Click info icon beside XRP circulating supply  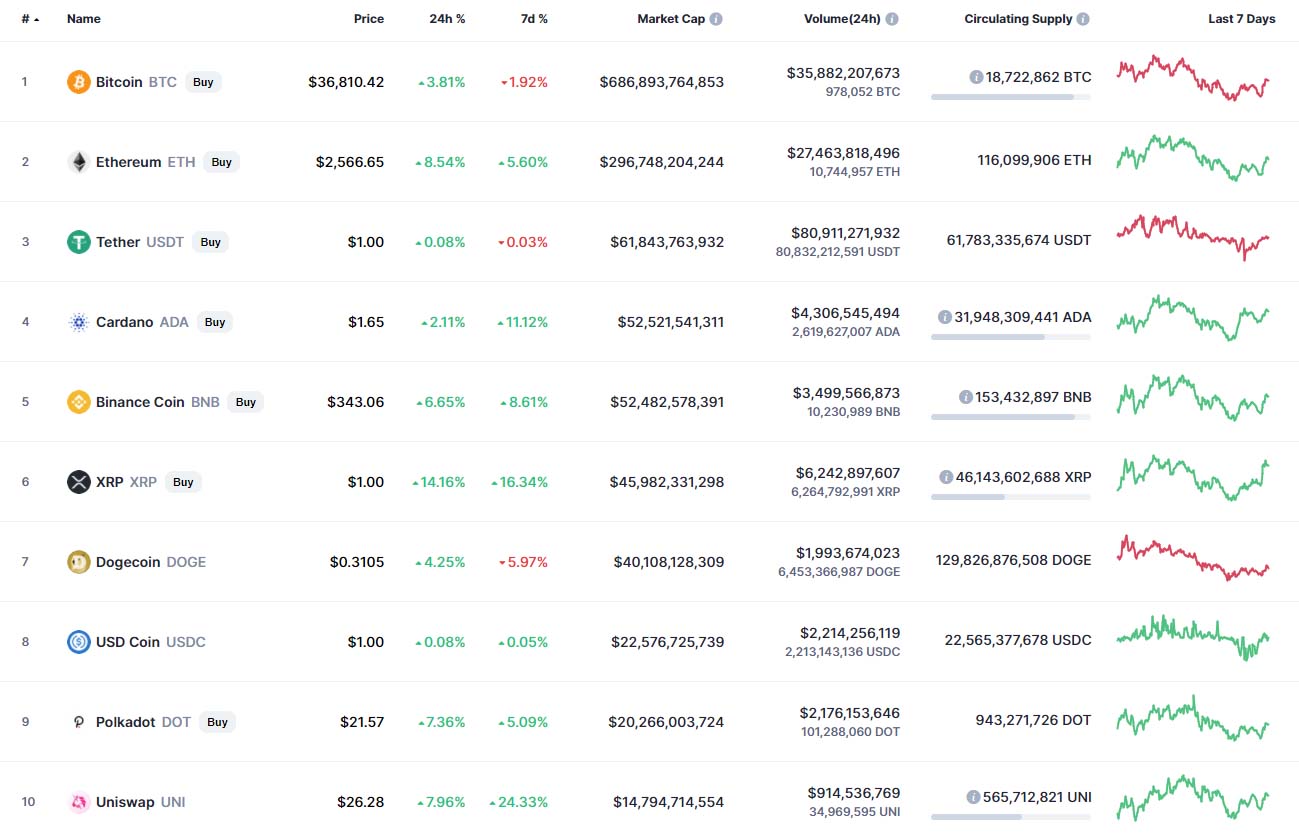point(946,477)
